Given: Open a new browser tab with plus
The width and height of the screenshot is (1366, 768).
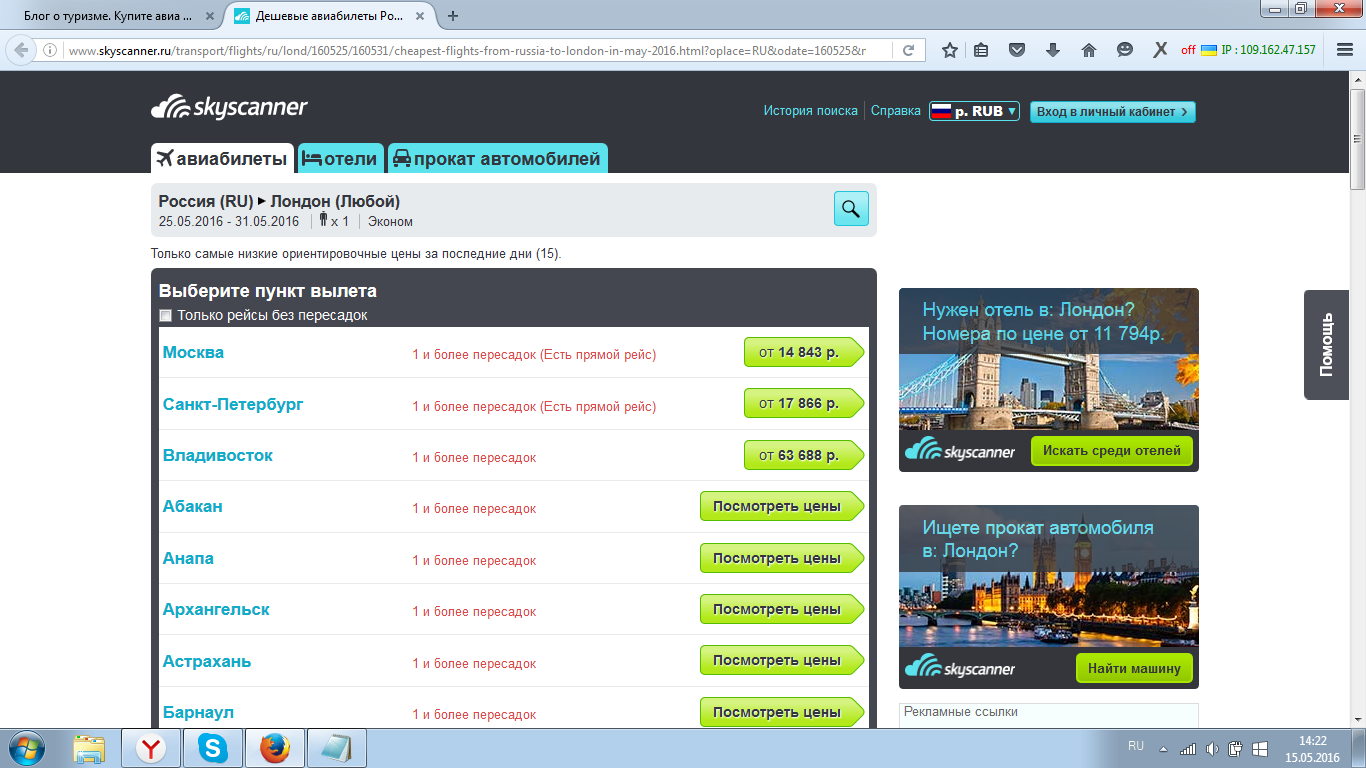Looking at the screenshot, I should (x=453, y=16).
